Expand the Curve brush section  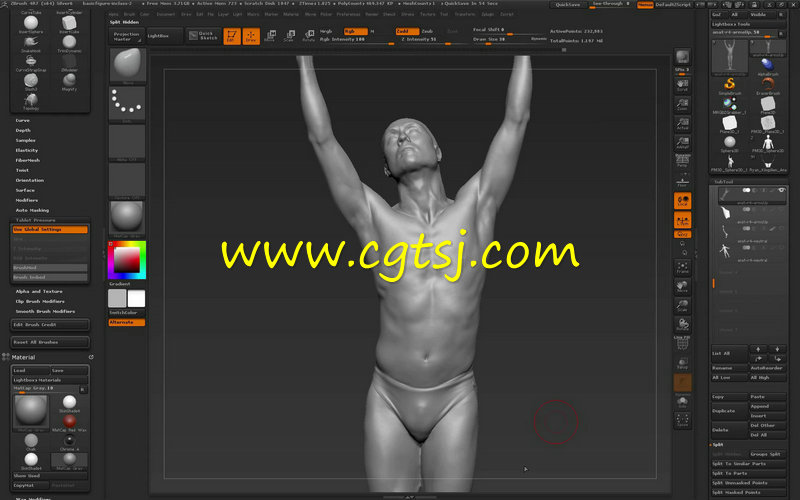pos(22,120)
